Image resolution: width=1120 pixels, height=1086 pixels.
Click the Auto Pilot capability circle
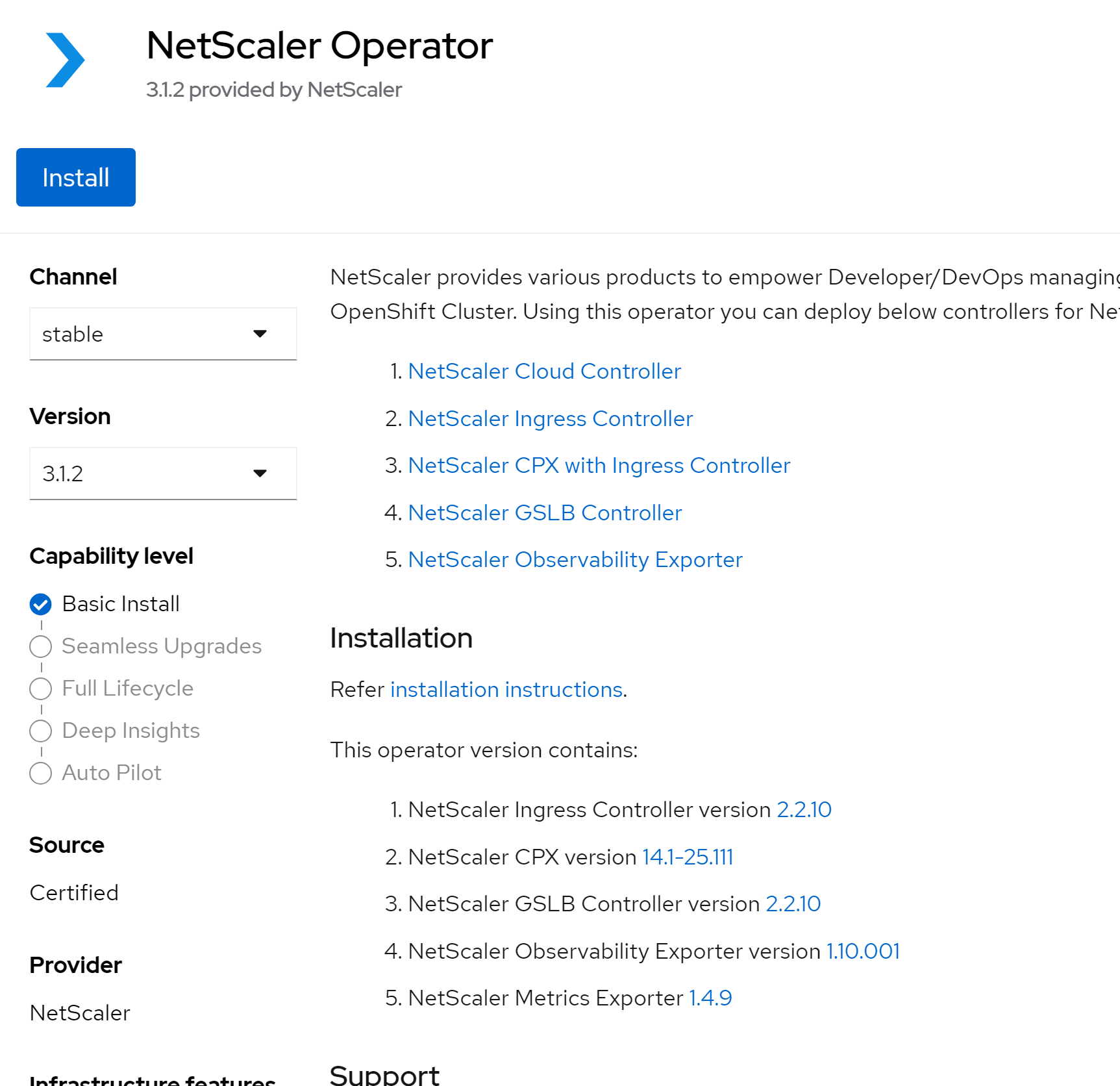[x=41, y=773]
